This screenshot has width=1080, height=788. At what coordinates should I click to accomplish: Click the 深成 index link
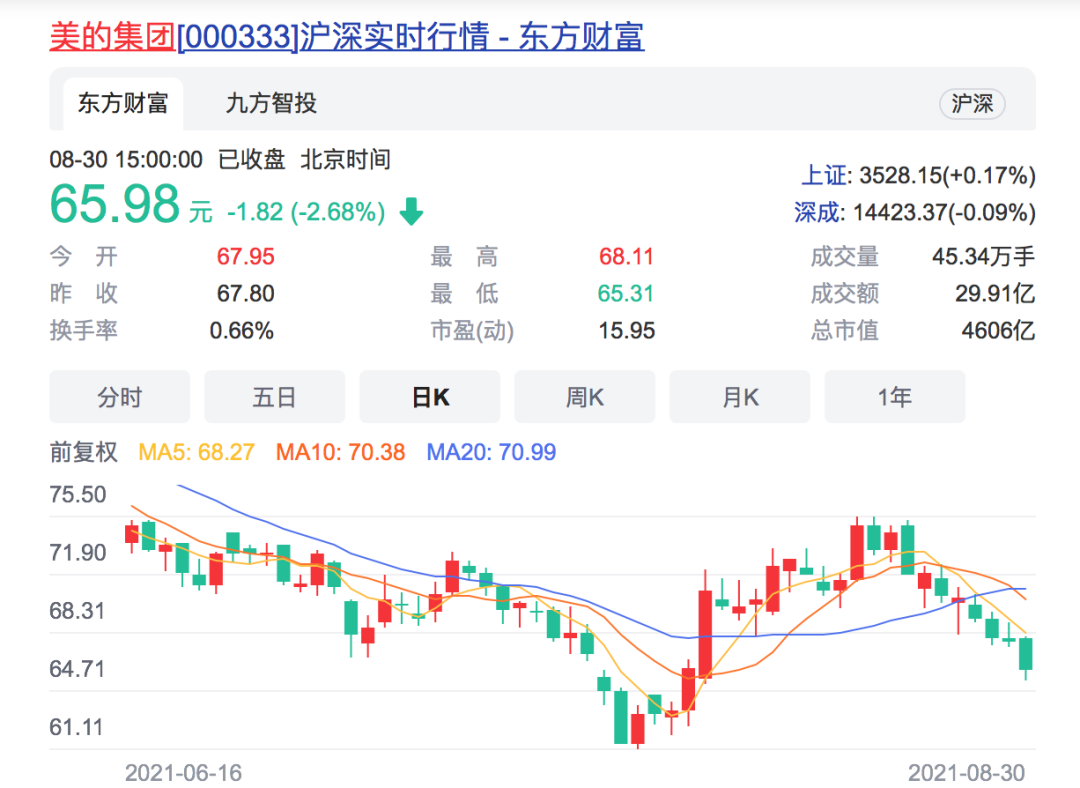pos(817,212)
